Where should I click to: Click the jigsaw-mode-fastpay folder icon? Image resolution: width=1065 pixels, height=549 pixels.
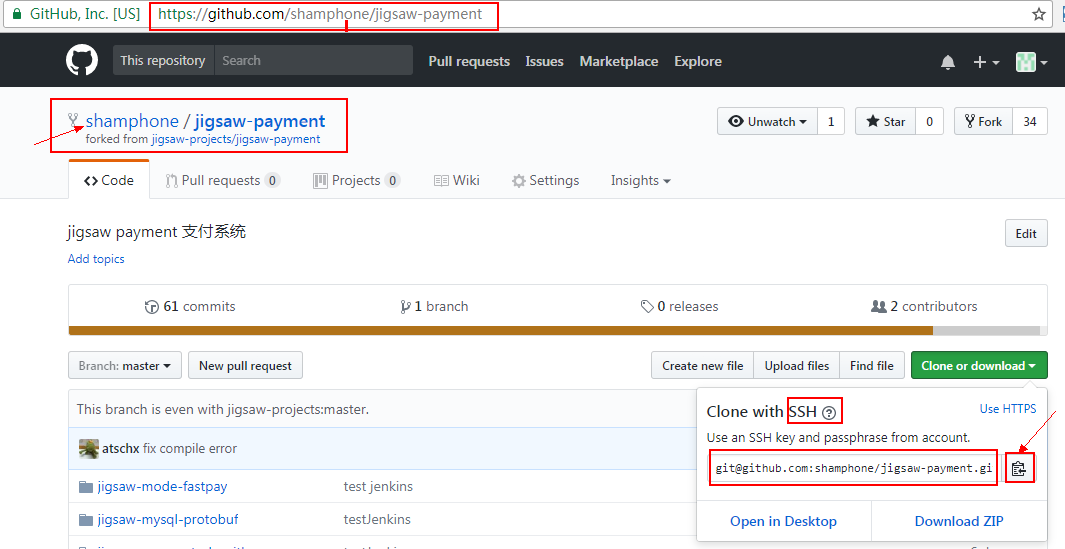tap(86, 486)
